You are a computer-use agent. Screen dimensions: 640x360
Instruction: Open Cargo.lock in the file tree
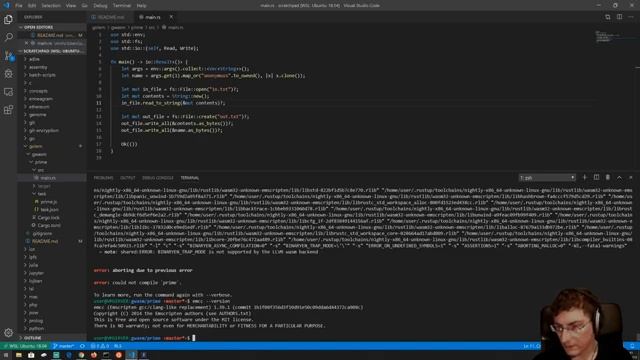[x=49, y=218]
